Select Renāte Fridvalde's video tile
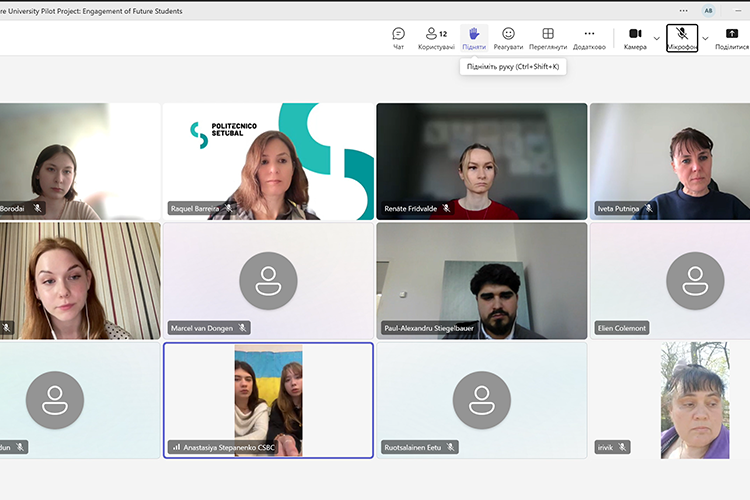The image size is (750, 500). click(x=481, y=160)
